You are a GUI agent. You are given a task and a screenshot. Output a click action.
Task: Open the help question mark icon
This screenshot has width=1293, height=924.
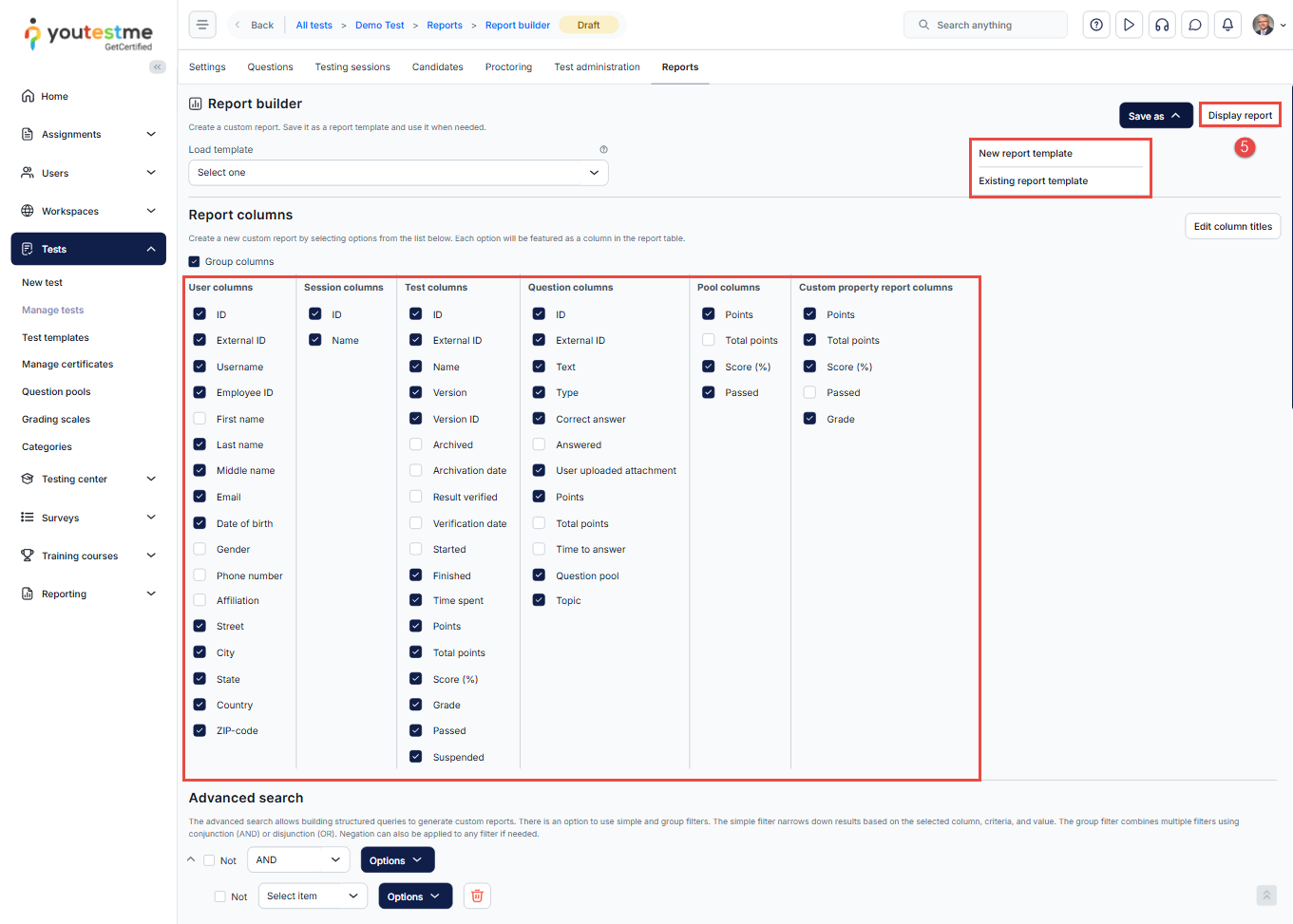coord(1096,25)
